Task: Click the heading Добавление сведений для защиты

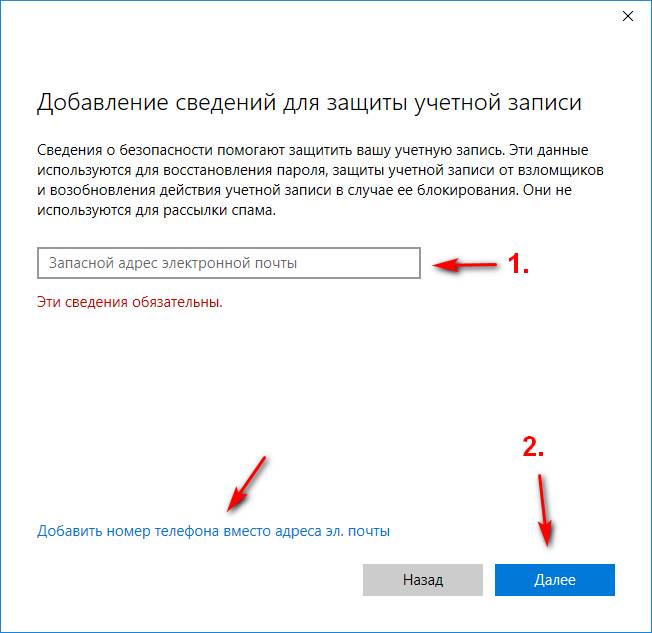Action: point(309,102)
